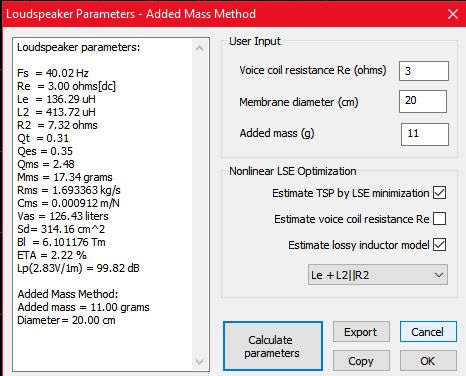Close the Loudspeaker Parameters dialog with the X
This screenshot has height=376, width=466.
(453, 14)
